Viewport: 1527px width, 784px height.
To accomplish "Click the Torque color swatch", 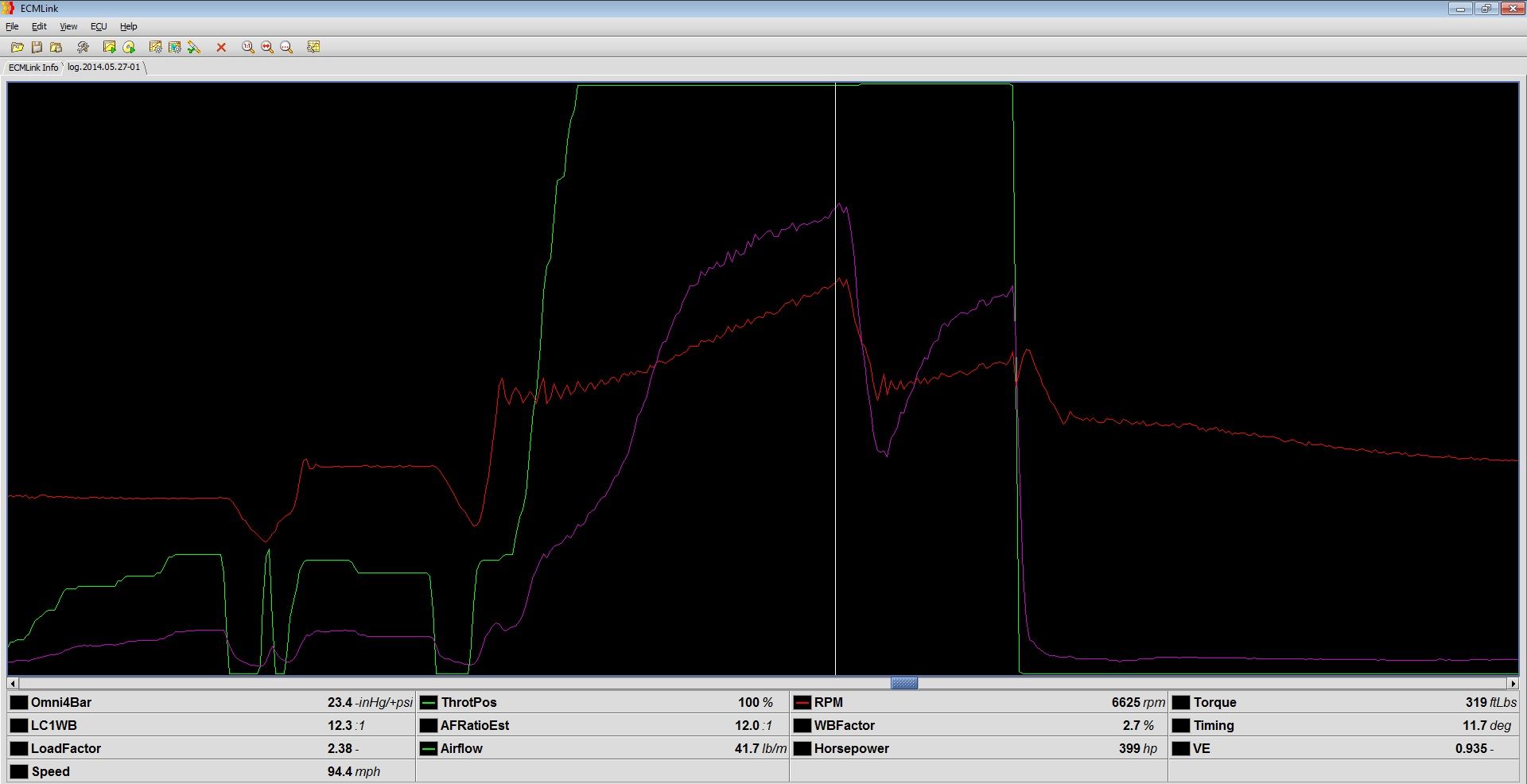I will pyautogui.click(x=1181, y=702).
